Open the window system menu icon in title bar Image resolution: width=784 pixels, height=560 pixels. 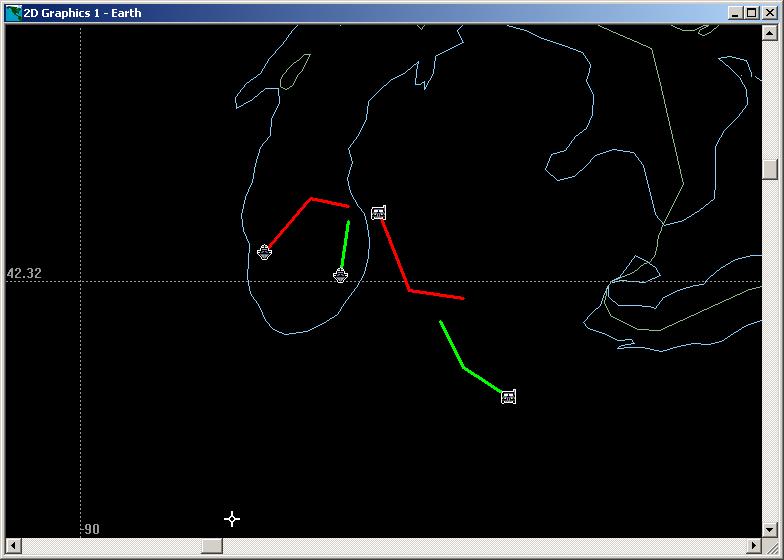tap(13, 13)
